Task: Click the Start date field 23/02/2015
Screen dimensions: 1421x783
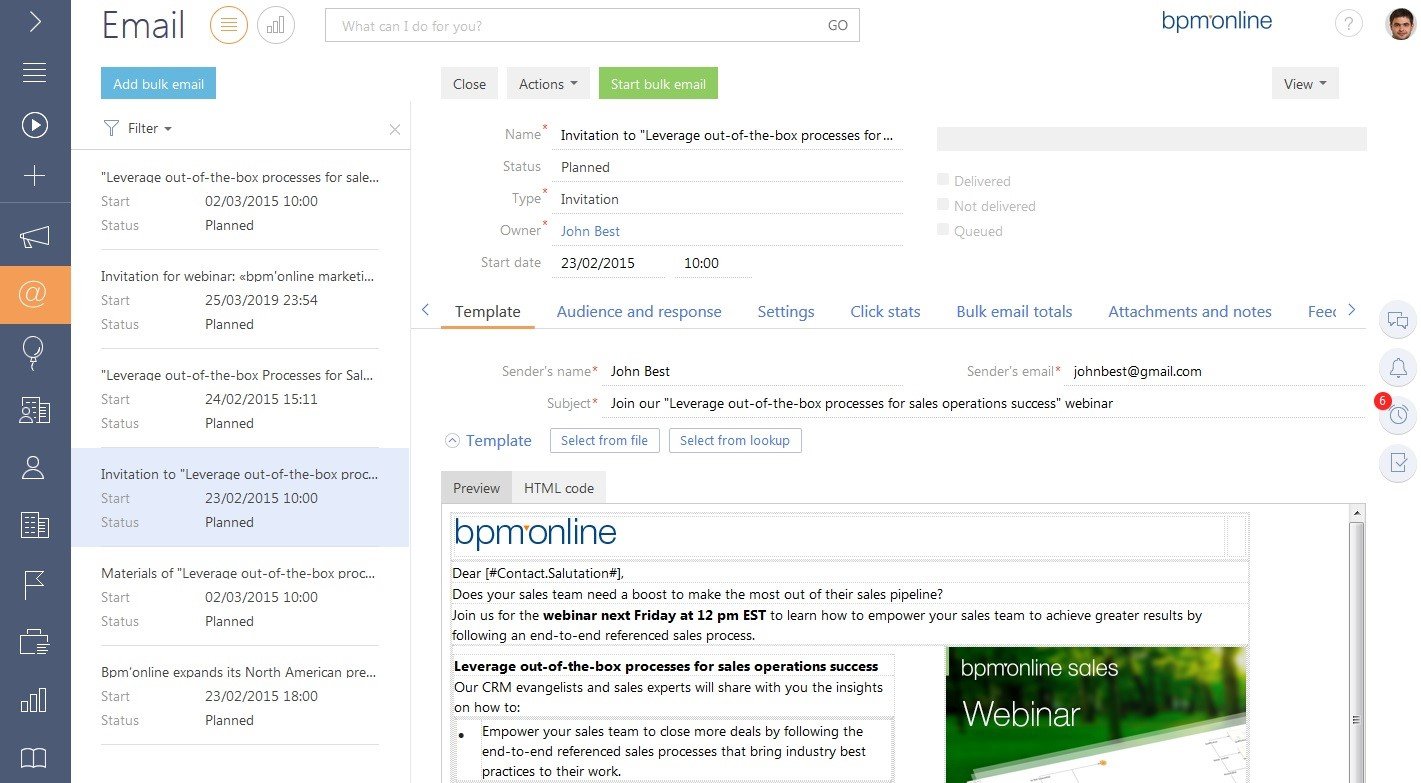Action: coord(608,263)
